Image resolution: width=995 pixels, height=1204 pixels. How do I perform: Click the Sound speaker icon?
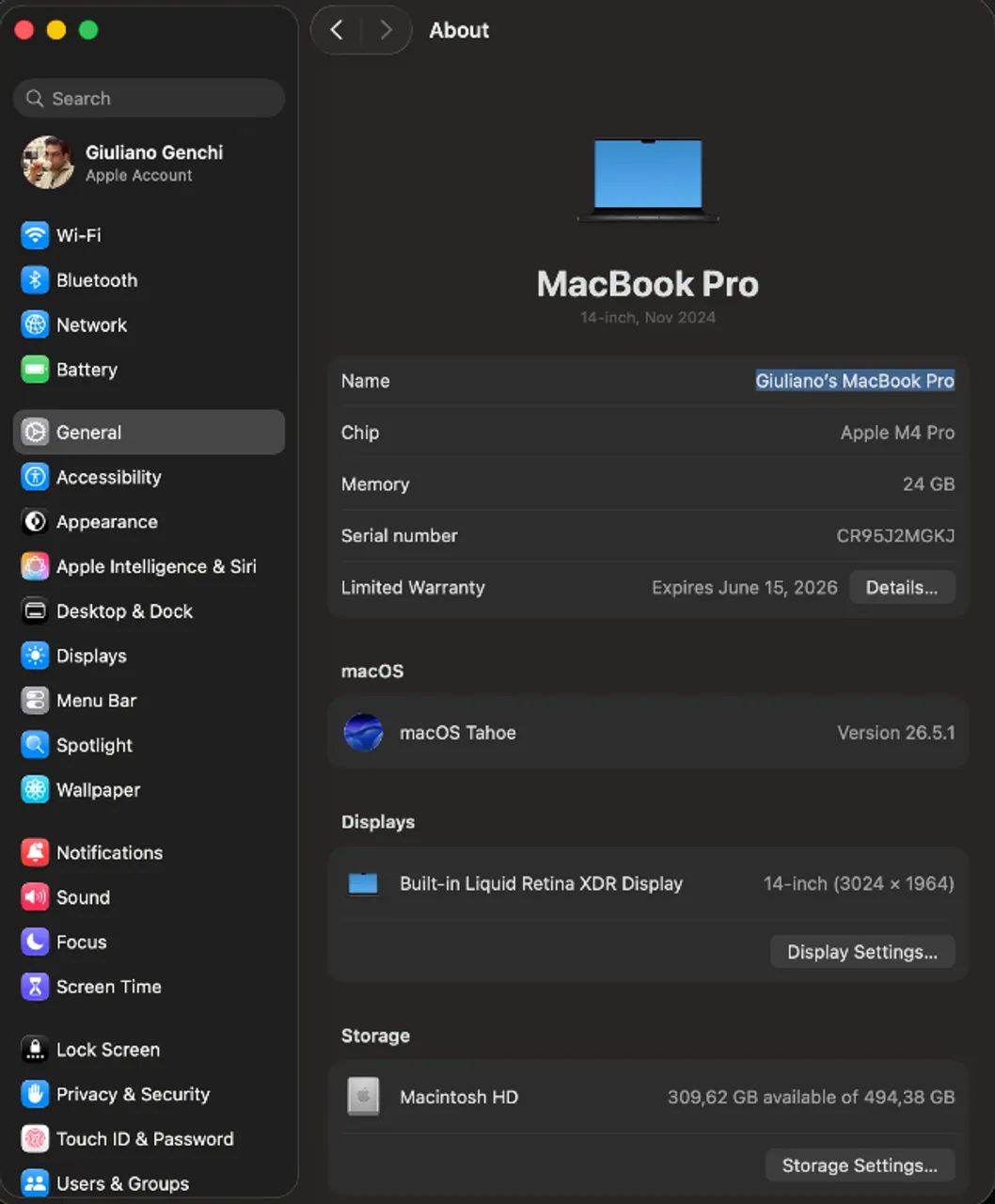click(35, 897)
